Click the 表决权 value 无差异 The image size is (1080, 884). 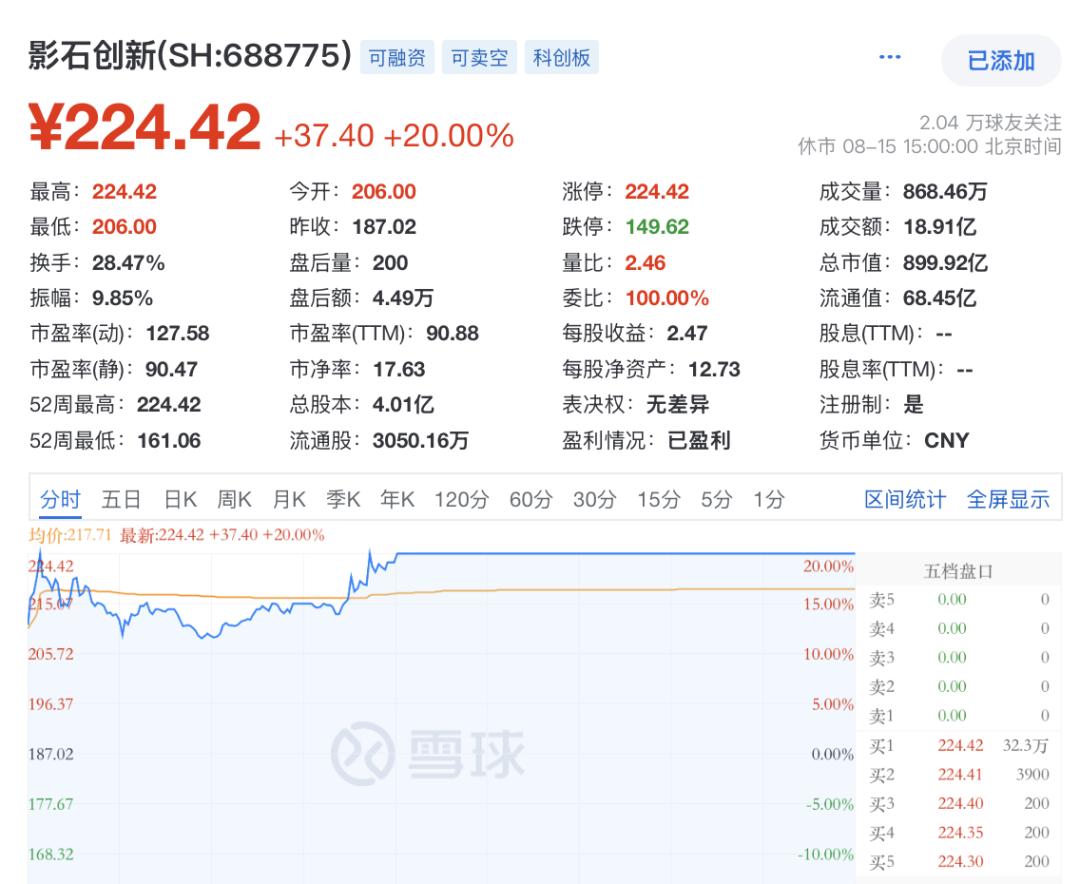coord(677,404)
